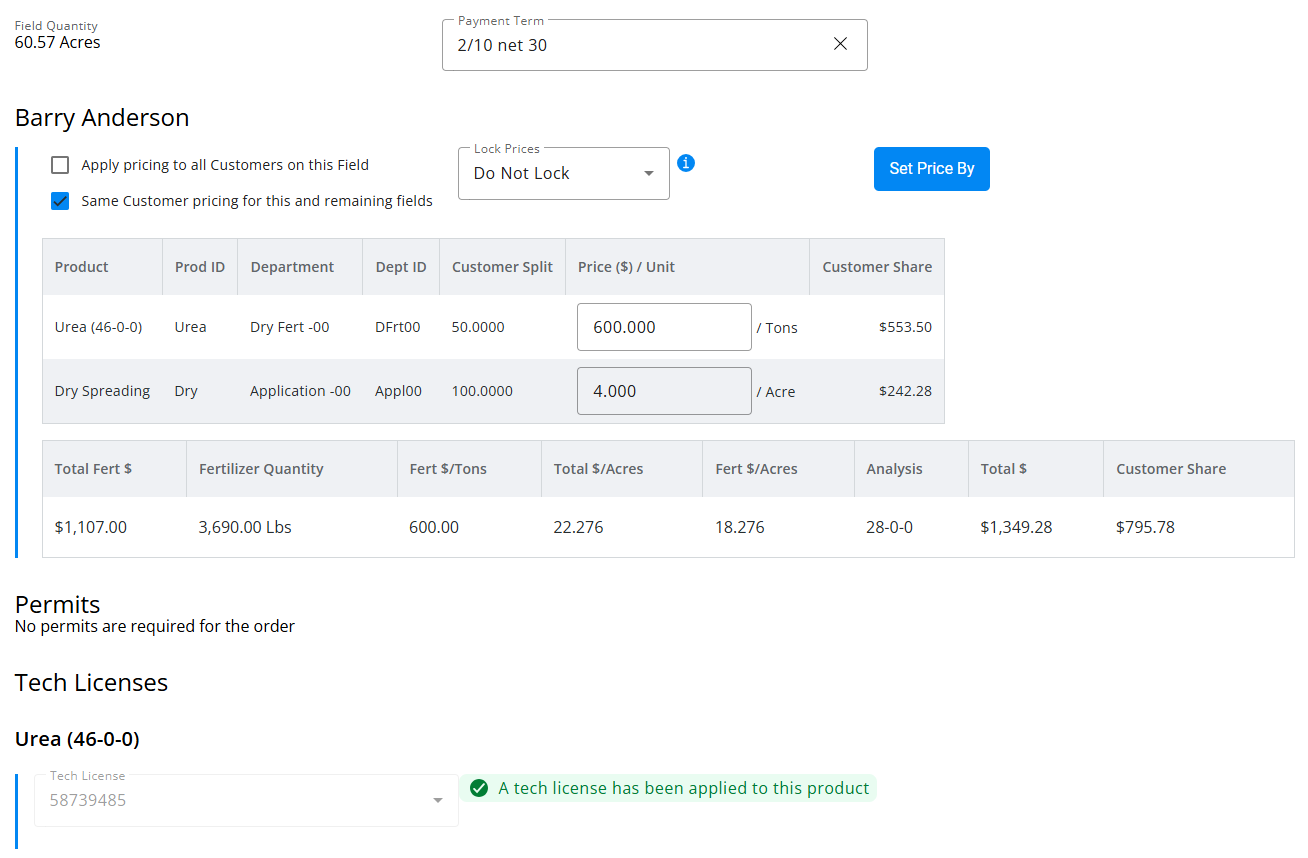Click the Customer Split column header
The image size is (1308, 858).
pyautogui.click(x=502, y=267)
